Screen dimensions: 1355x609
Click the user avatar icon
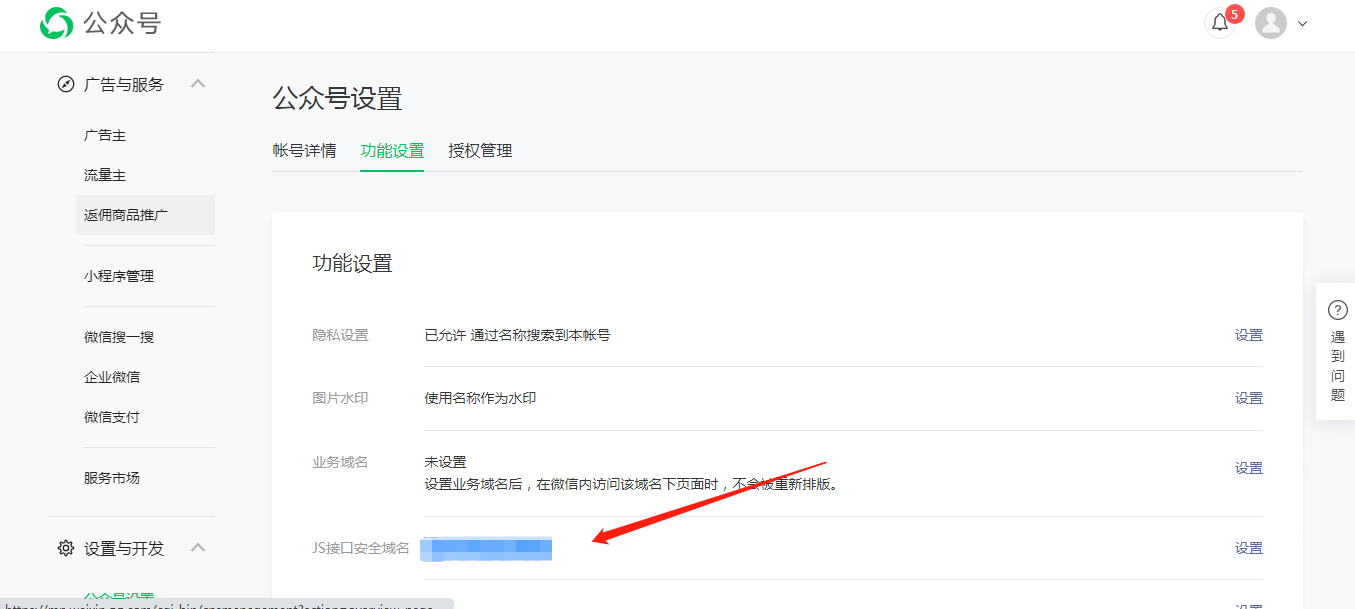(1271, 23)
